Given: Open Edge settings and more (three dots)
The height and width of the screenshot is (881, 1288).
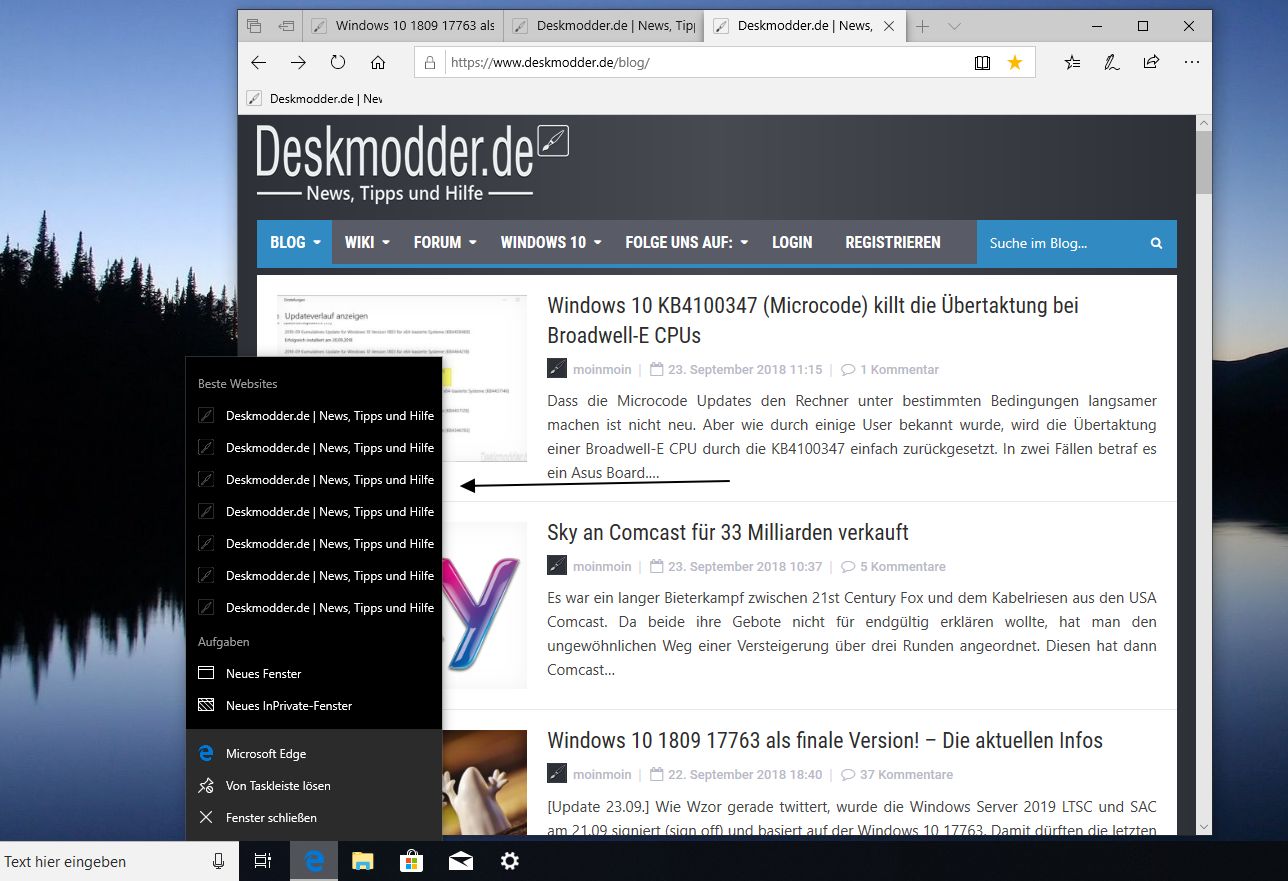Looking at the screenshot, I should [x=1191, y=62].
